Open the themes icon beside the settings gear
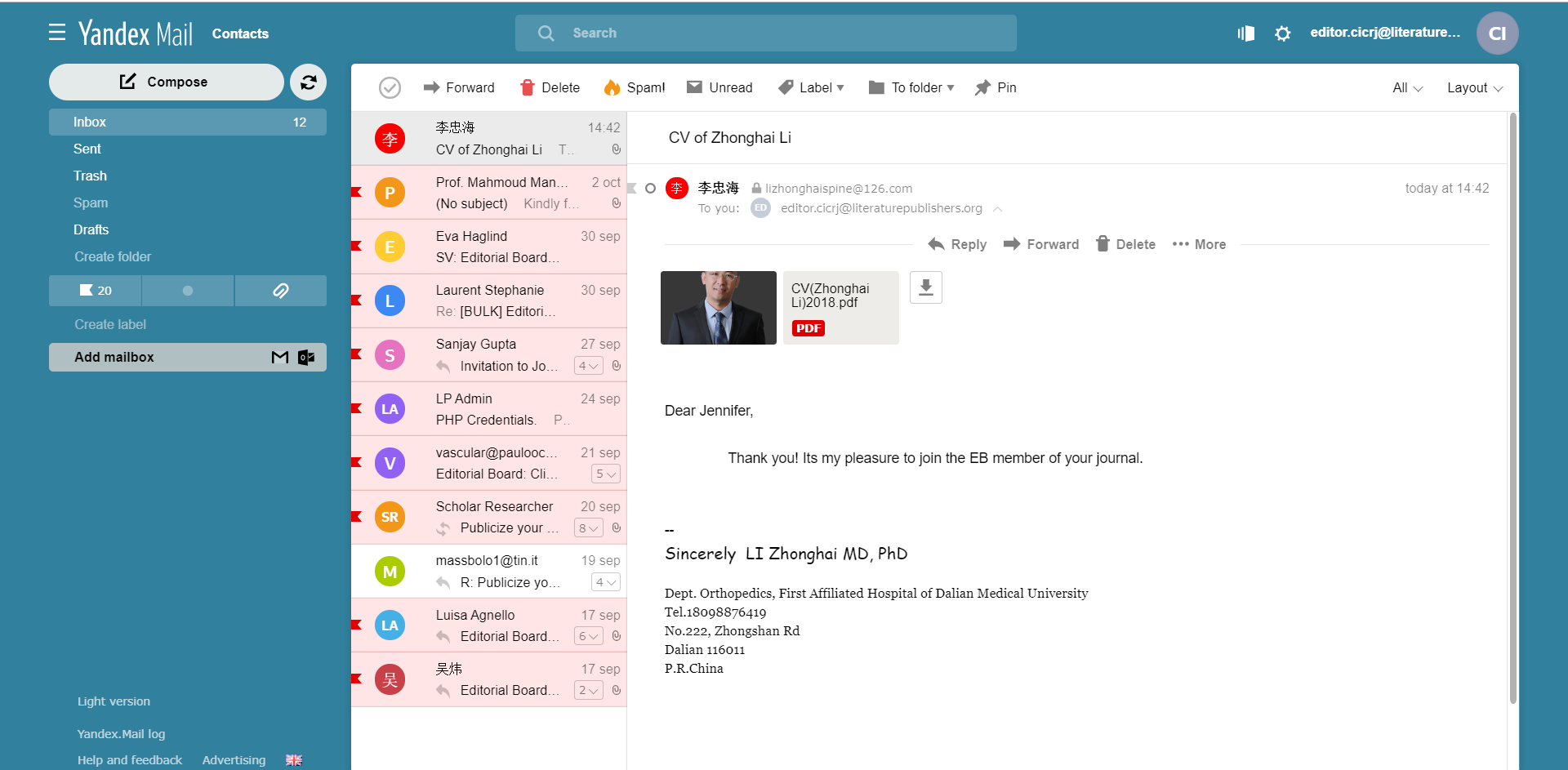The image size is (1568, 770). tap(1245, 33)
